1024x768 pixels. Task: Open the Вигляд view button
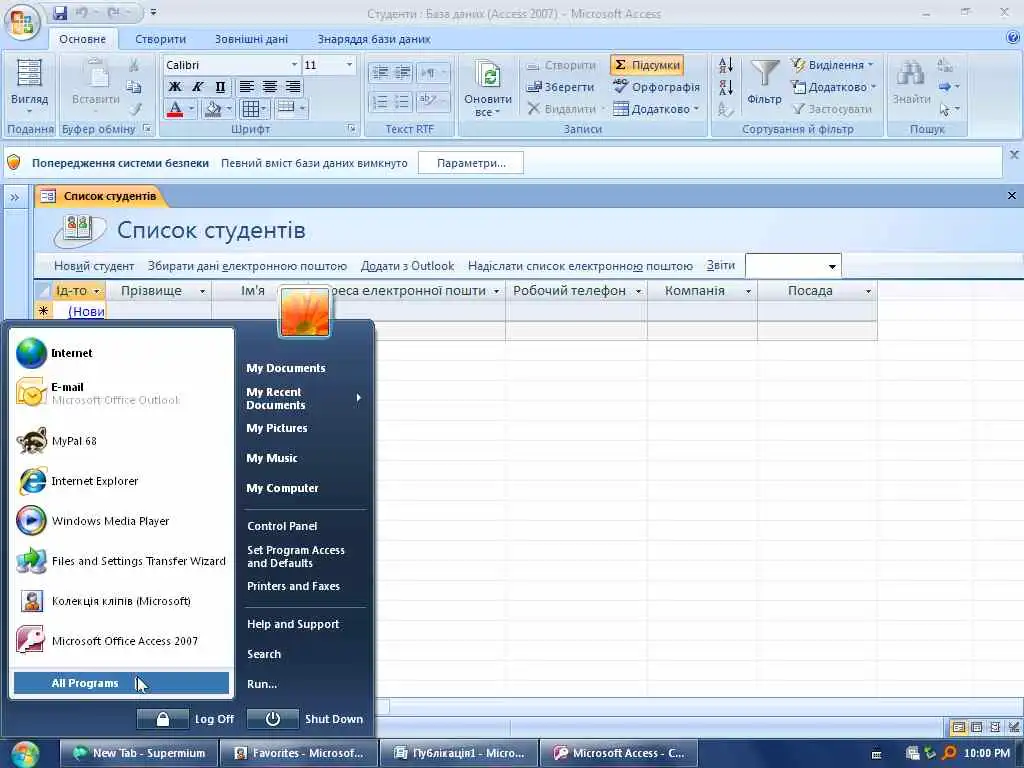click(x=29, y=86)
